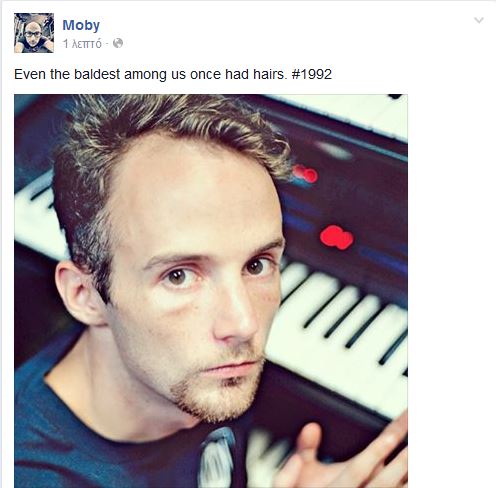Click the globe public audience icon
Screen dimensions: 496x488
pyautogui.click(x=118, y=43)
